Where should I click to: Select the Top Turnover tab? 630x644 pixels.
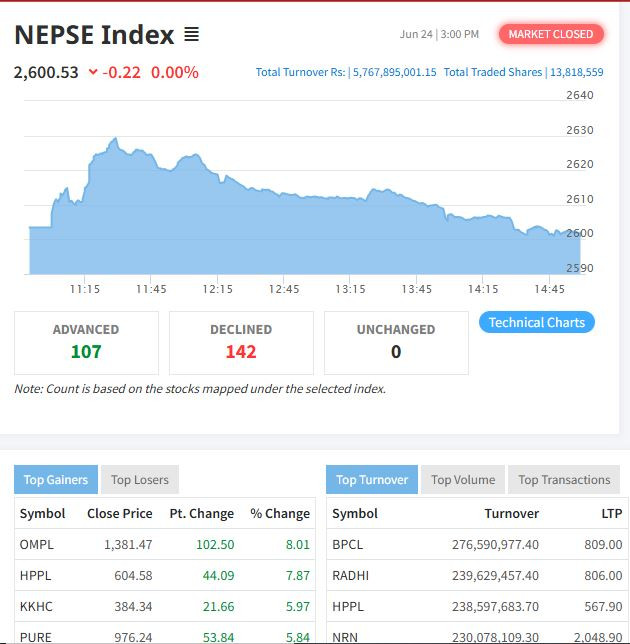(372, 480)
